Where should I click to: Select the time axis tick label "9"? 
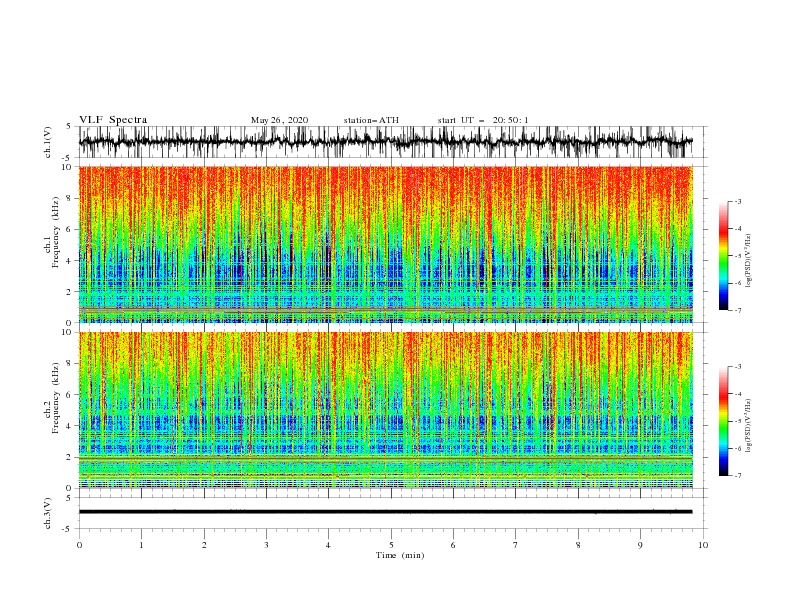click(640, 545)
